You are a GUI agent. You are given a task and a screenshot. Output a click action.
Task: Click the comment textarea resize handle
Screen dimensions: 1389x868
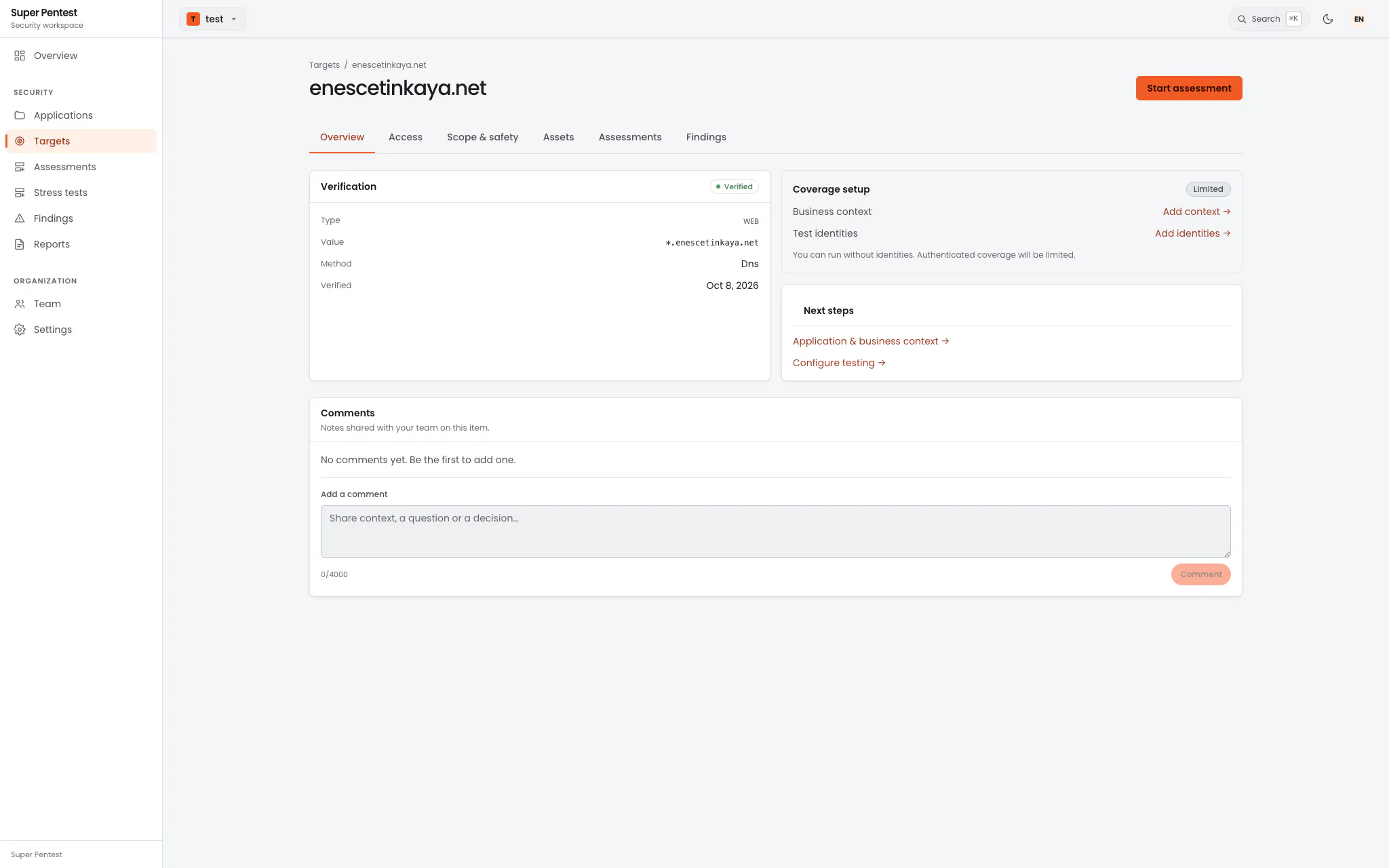click(1227, 554)
